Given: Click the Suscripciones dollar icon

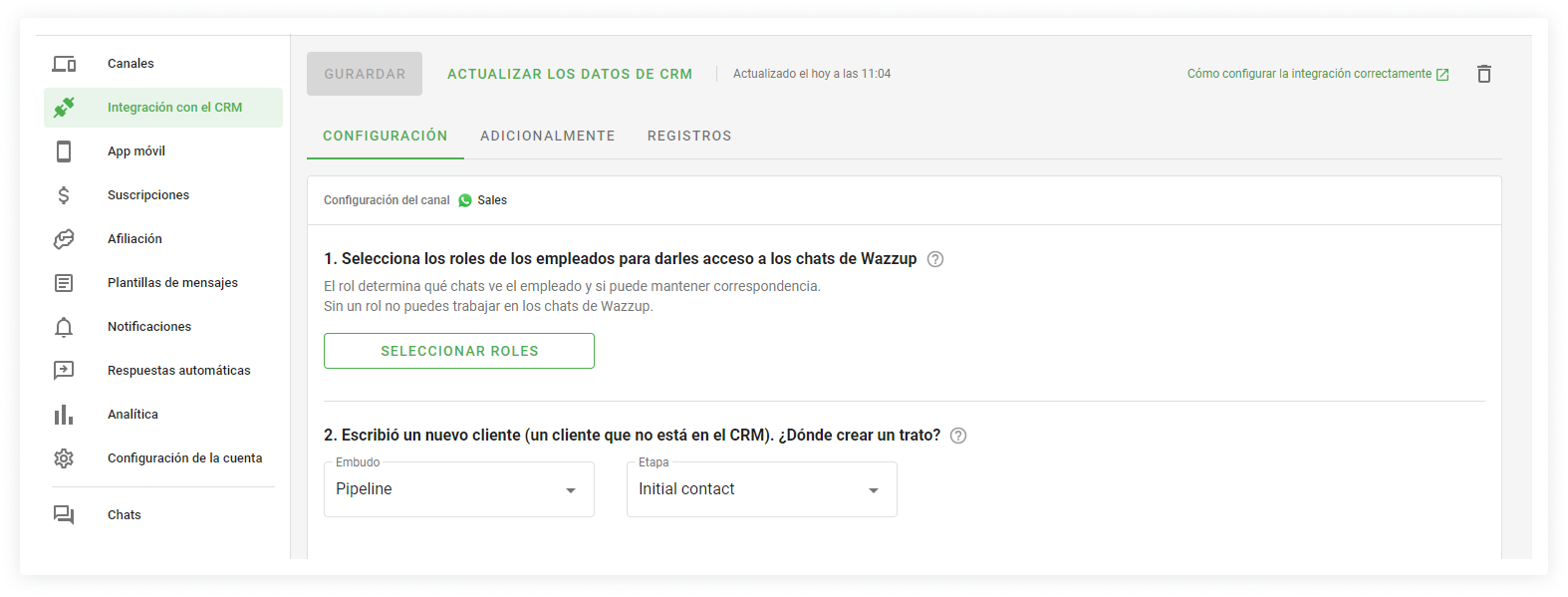Looking at the screenshot, I should click(64, 195).
